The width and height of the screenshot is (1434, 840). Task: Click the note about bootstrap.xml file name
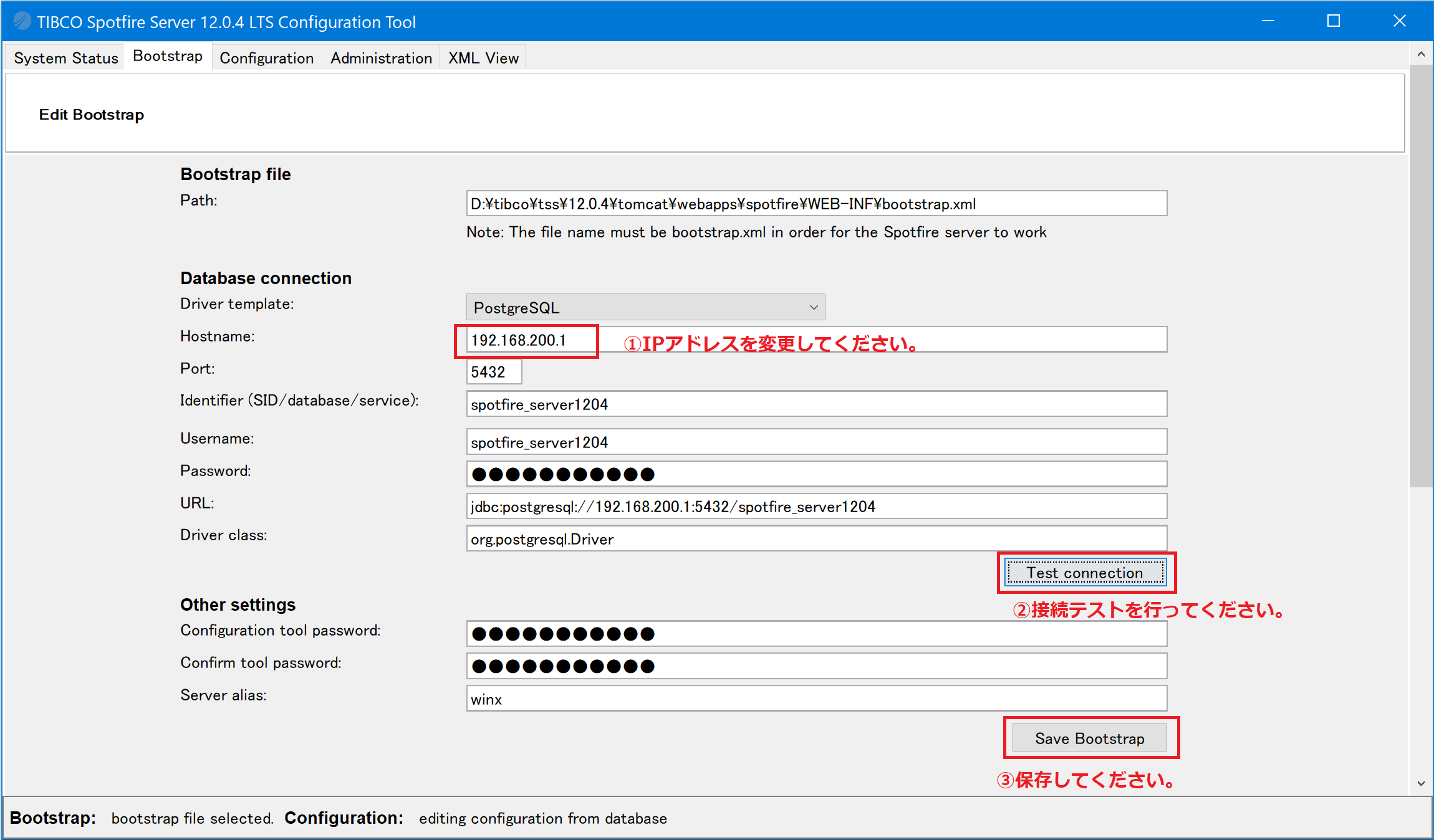[756, 232]
